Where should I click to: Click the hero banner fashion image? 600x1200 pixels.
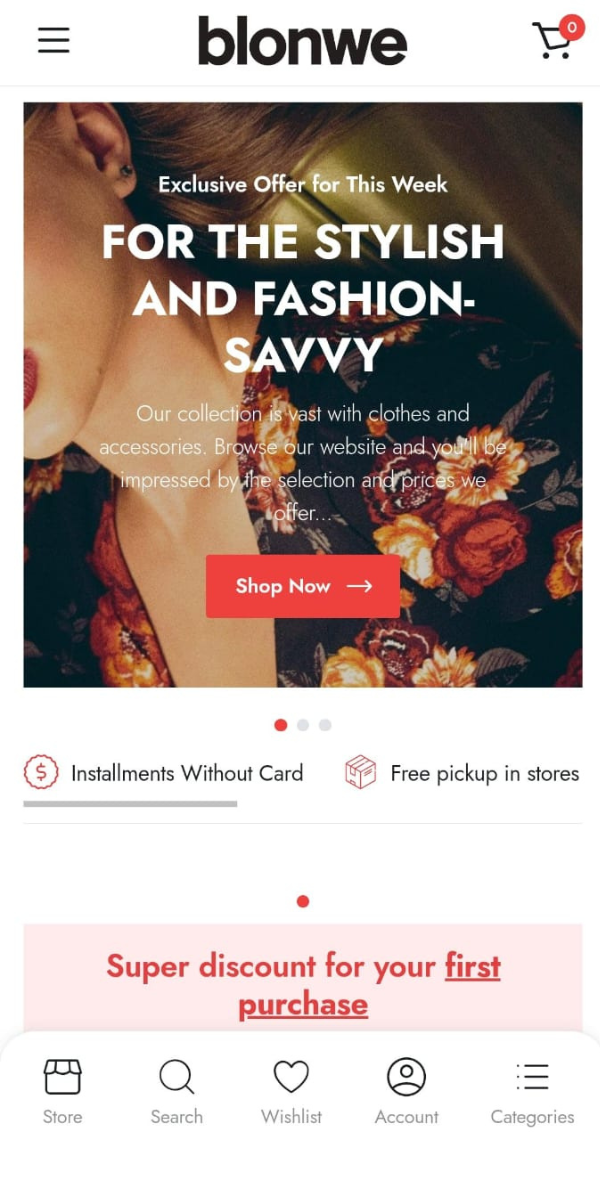[x=303, y=394]
